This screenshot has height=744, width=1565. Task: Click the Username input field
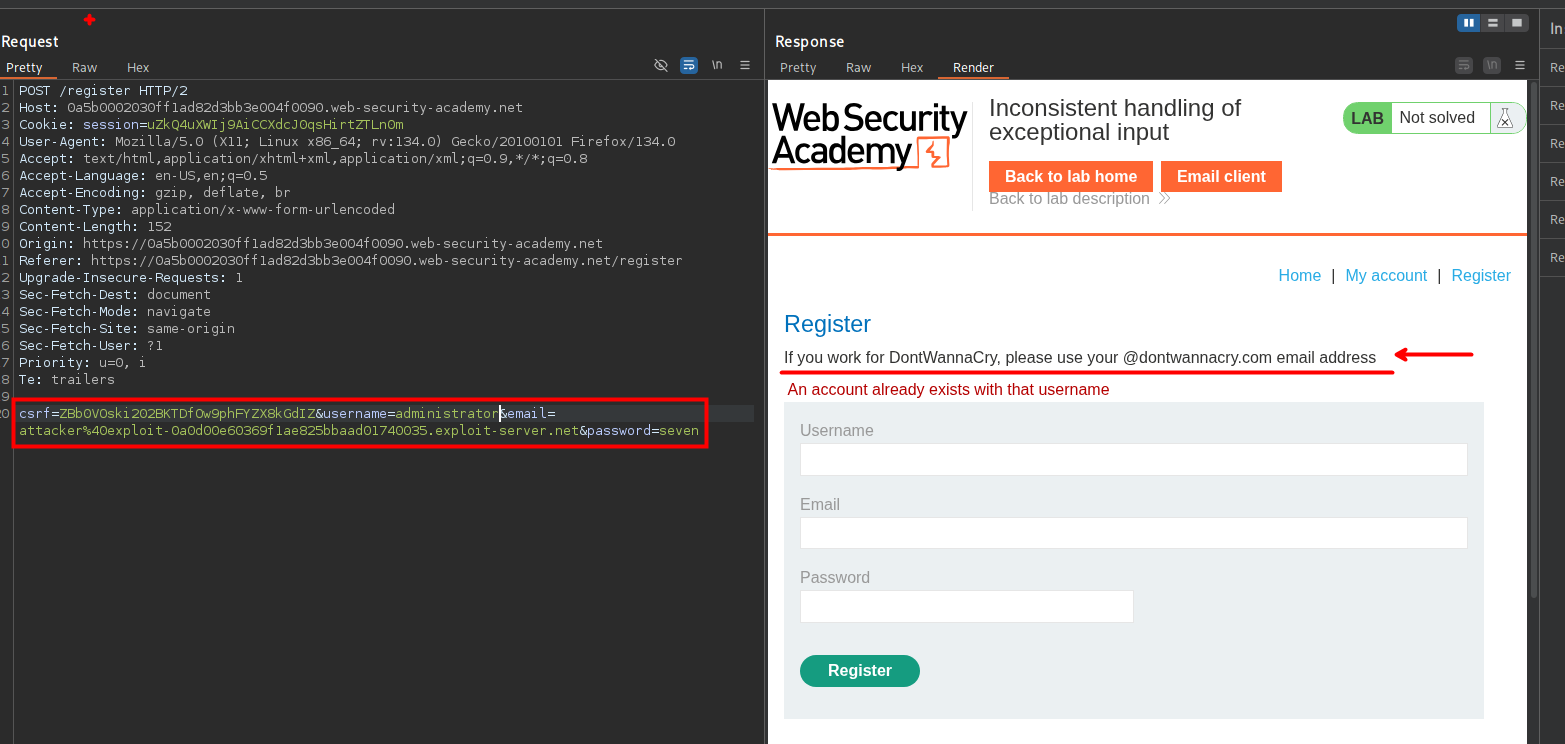[x=1133, y=460]
